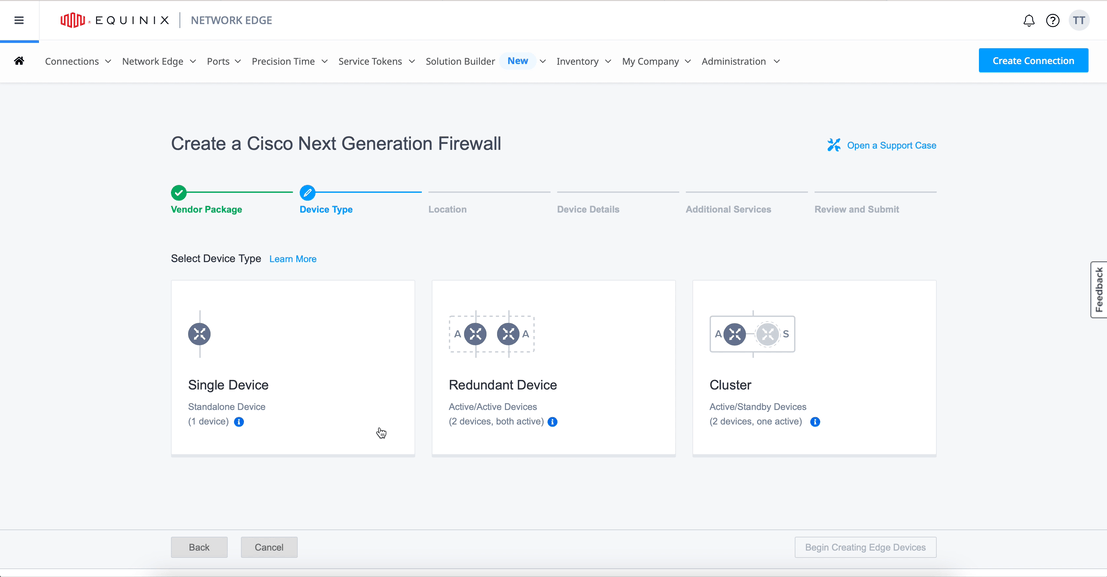The image size is (1107, 577).
Task: Click the info icon beside Active/Active Devices
Action: 552,422
